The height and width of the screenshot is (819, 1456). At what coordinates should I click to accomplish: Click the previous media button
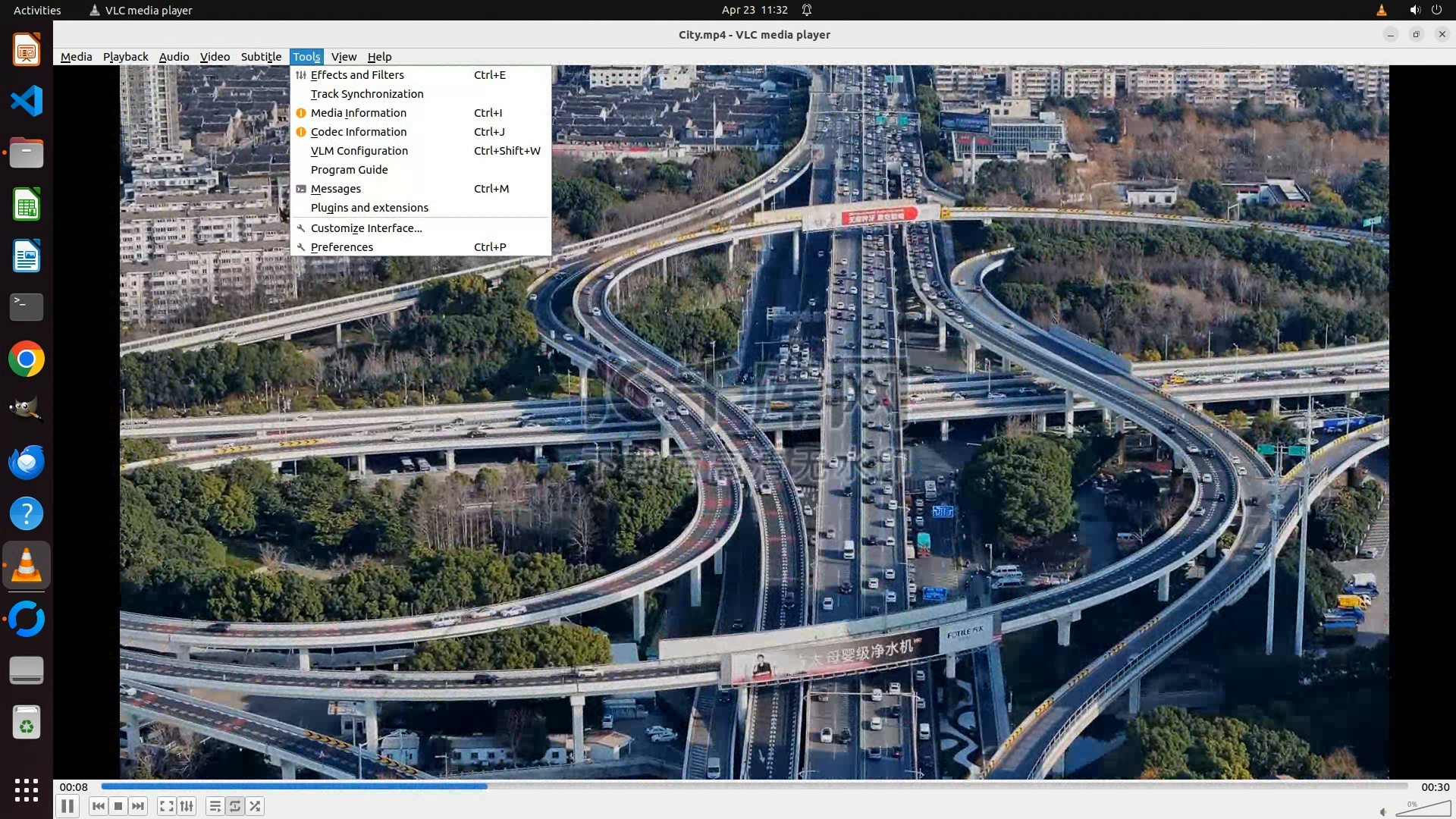[98, 806]
